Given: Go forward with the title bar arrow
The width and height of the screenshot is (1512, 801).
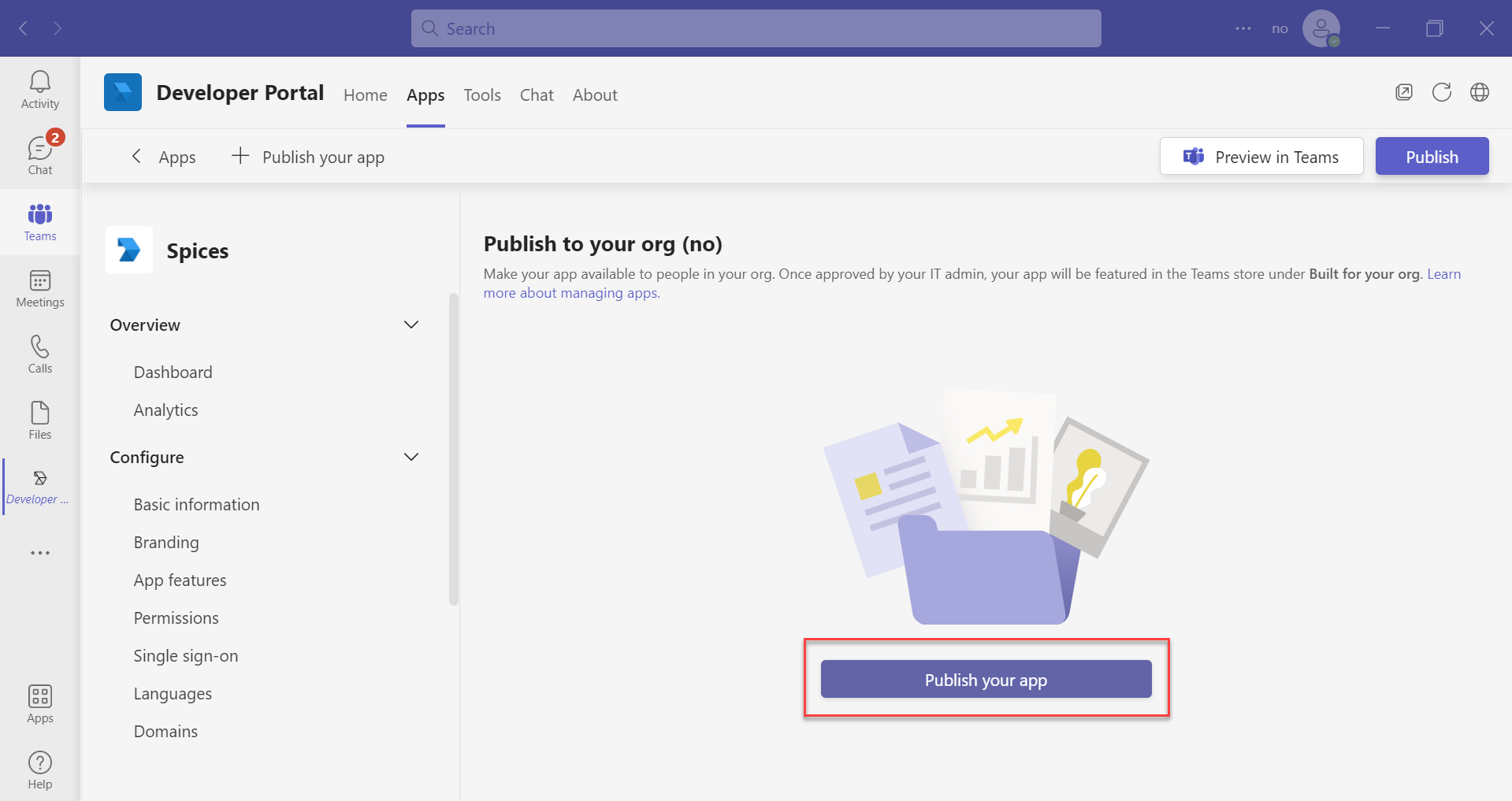Looking at the screenshot, I should [x=58, y=28].
